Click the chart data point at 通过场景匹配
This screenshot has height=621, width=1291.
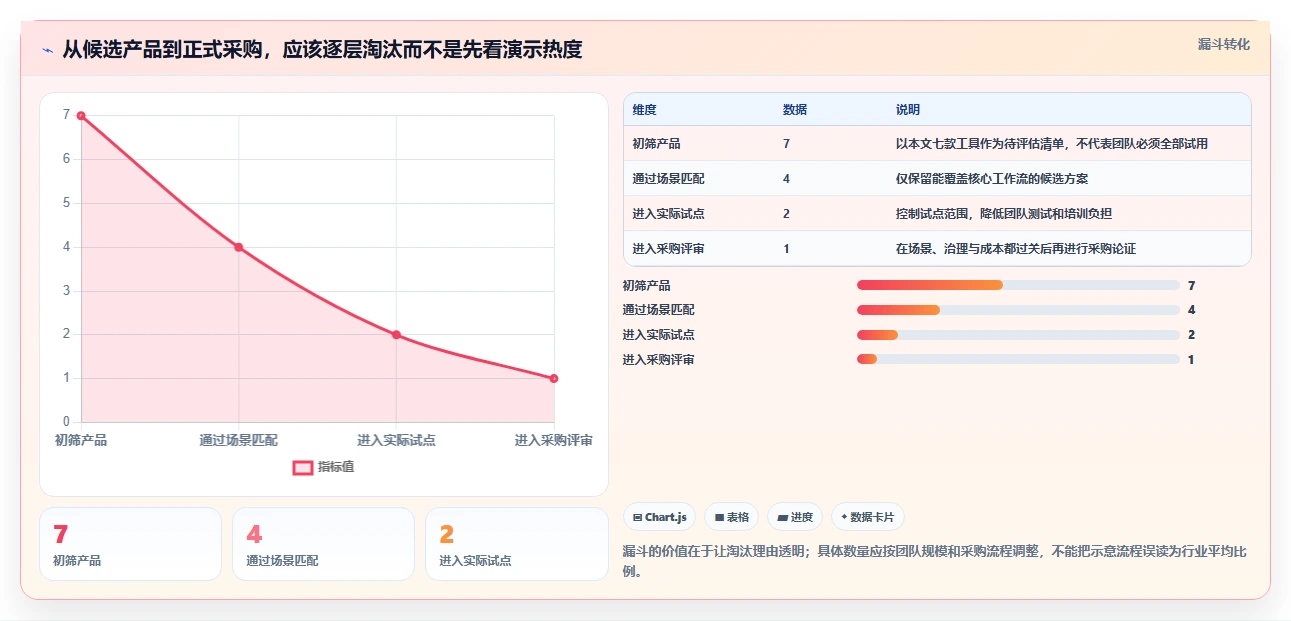pos(239,247)
